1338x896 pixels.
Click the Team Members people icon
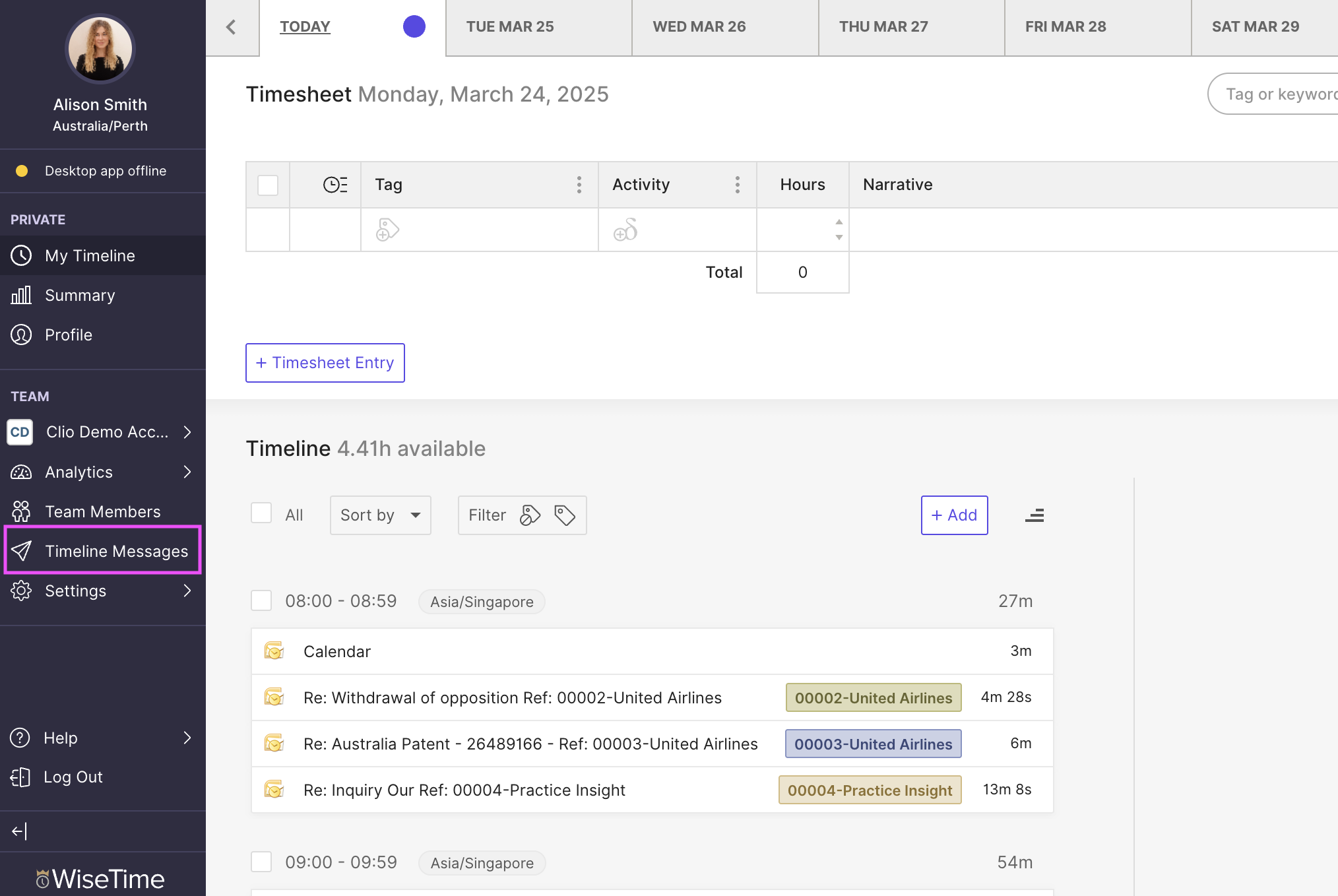[21, 511]
